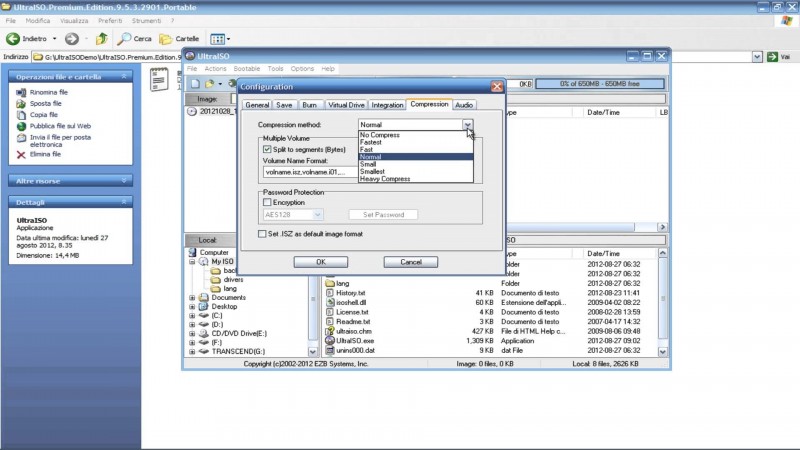Open the Burn tab
This screenshot has width=800, height=450.
[309, 105]
